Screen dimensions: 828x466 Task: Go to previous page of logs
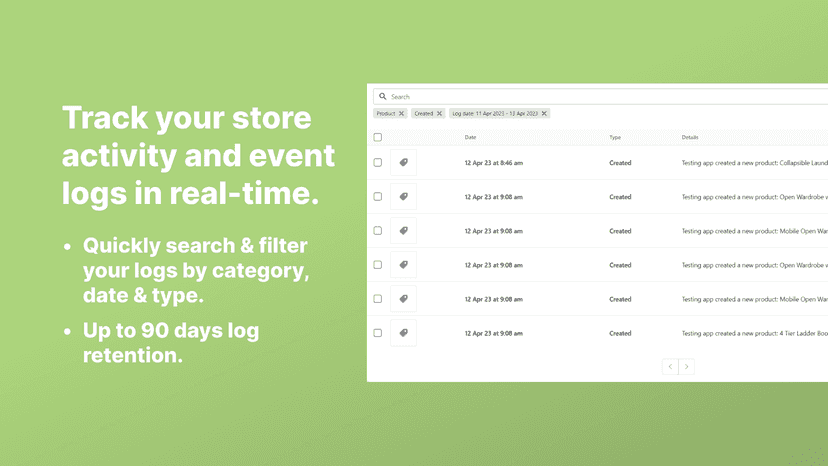tap(670, 367)
